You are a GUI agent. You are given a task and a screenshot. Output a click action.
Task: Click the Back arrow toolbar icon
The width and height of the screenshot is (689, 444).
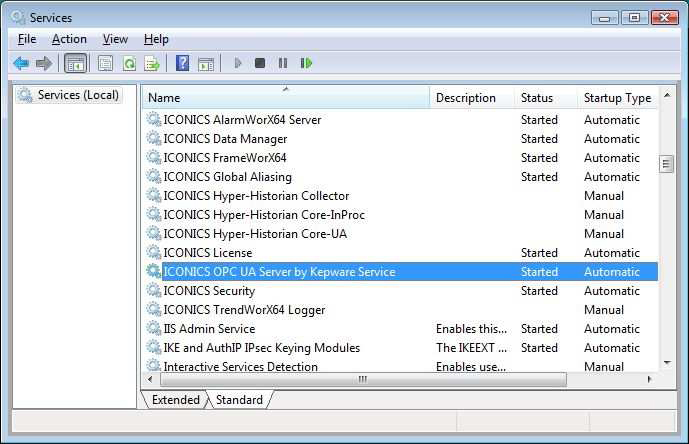[x=21, y=63]
